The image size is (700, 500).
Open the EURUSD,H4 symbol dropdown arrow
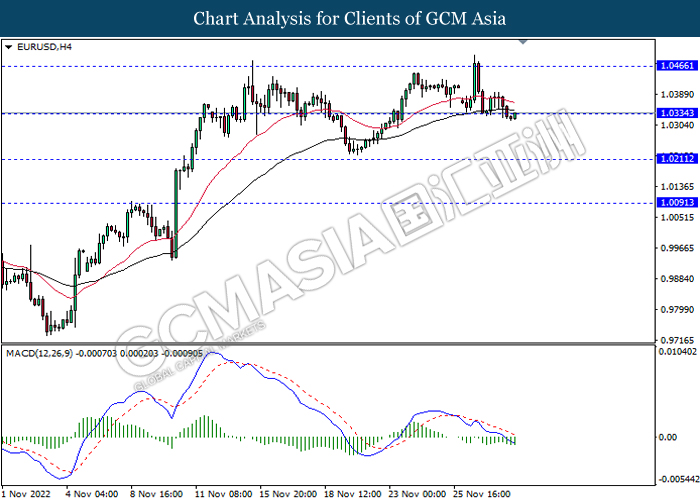pyautogui.click(x=8, y=47)
